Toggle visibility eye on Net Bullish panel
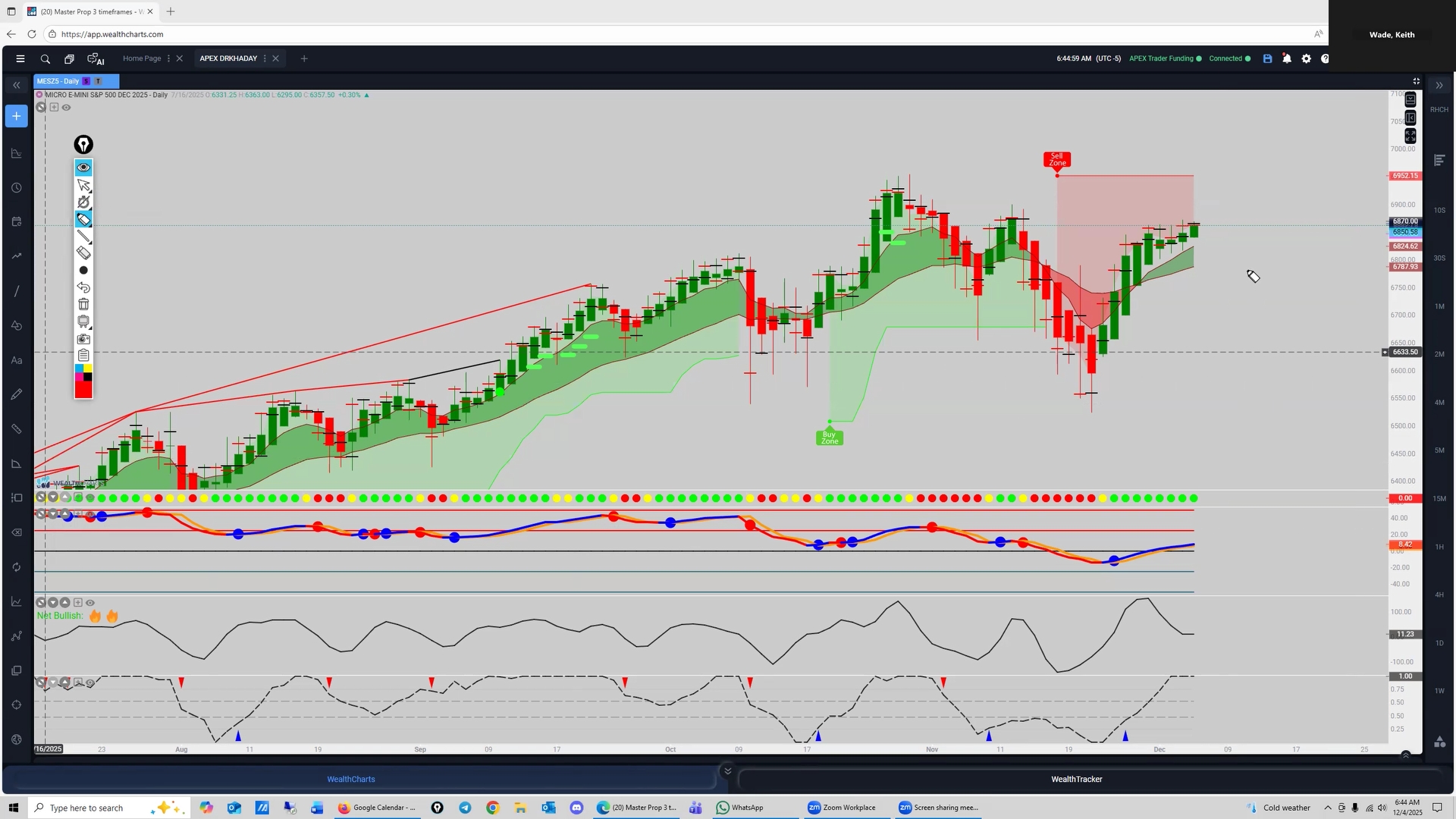Image resolution: width=1456 pixels, height=819 pixels. 90,603
